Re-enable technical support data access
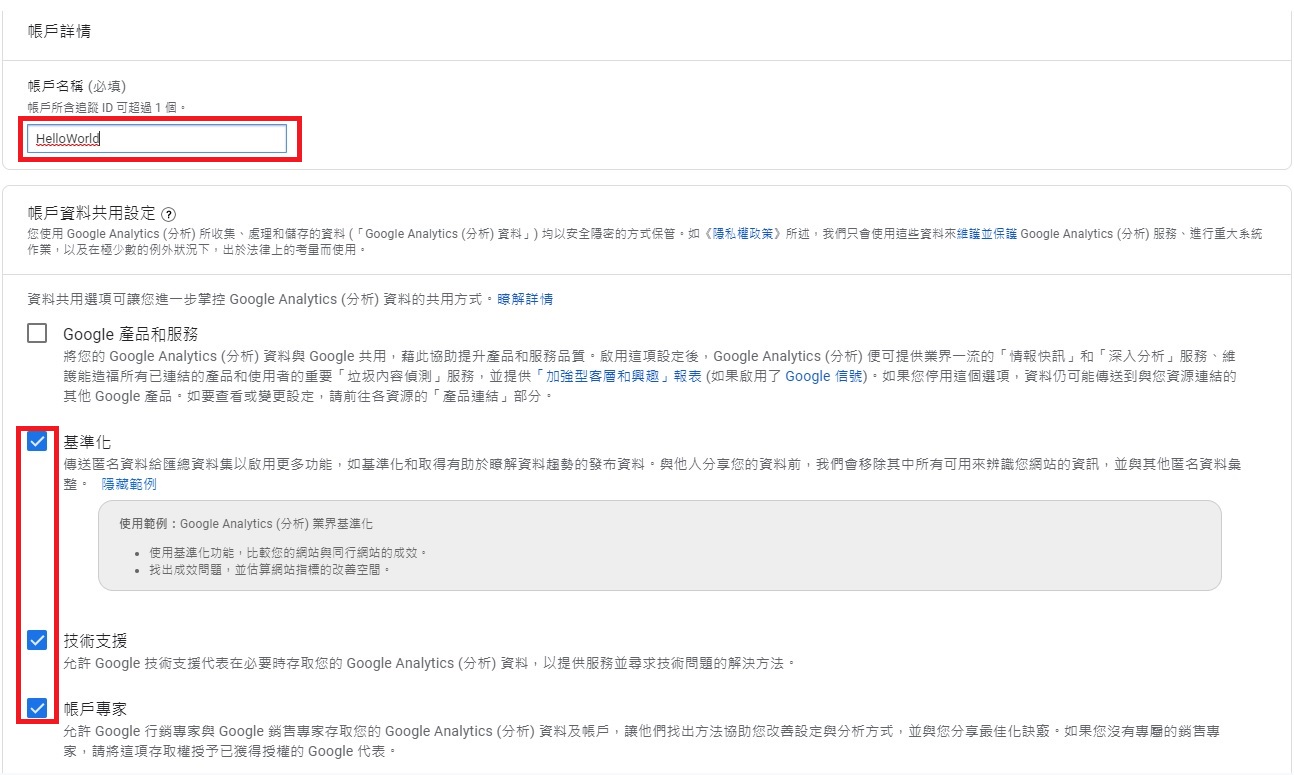This screenshot has height=775, width=1294. pos(35,640)
